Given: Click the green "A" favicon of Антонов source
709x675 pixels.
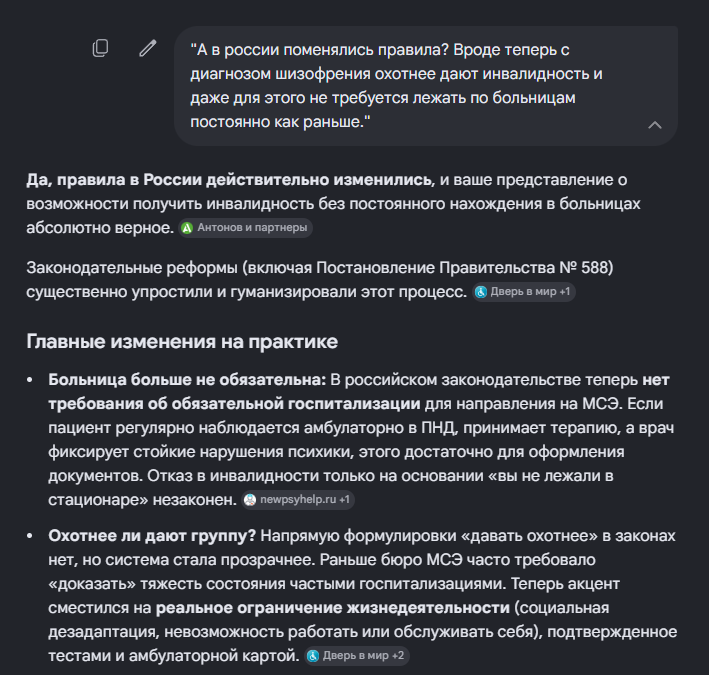Looking at the screenshot, I should pos(187,228).
